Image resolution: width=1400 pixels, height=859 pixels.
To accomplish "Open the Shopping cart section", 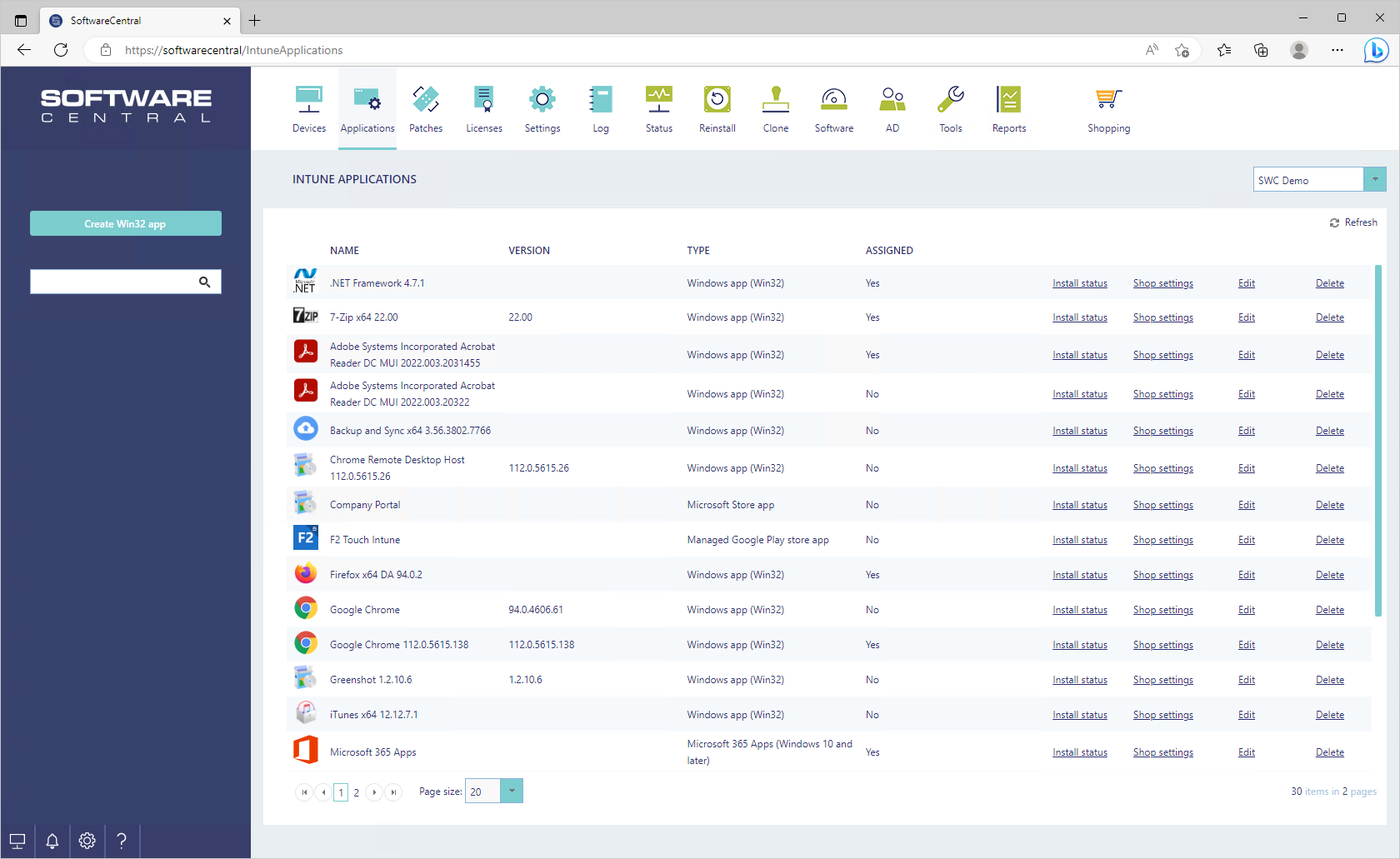I will click(x=1108, y=108).
